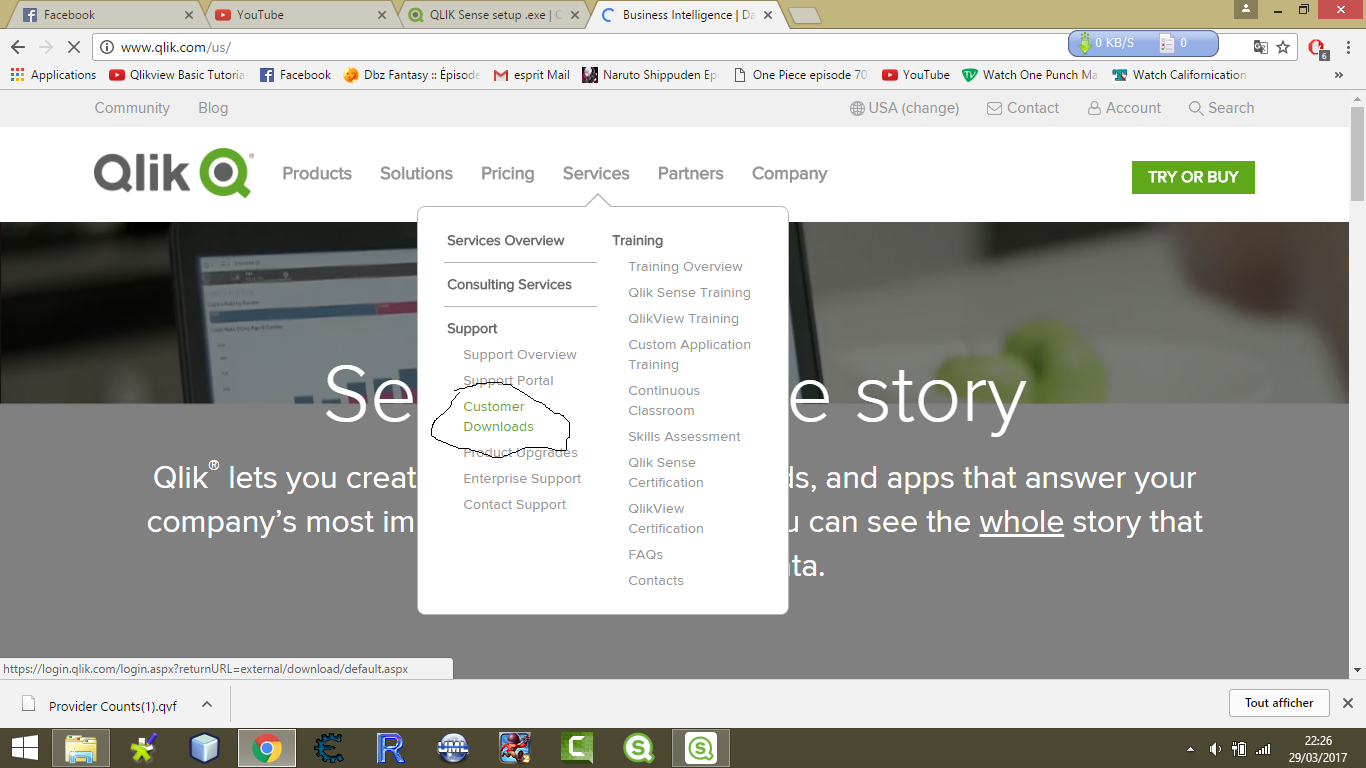Select Consulting Services in the dropdown

point(509,284)
